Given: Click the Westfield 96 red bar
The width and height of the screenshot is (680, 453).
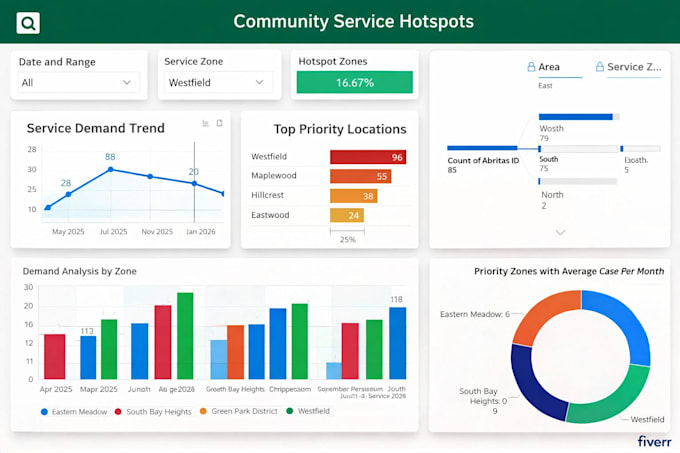Looking at the screenshot, I should pyautogui.click(x=368, y=157).
